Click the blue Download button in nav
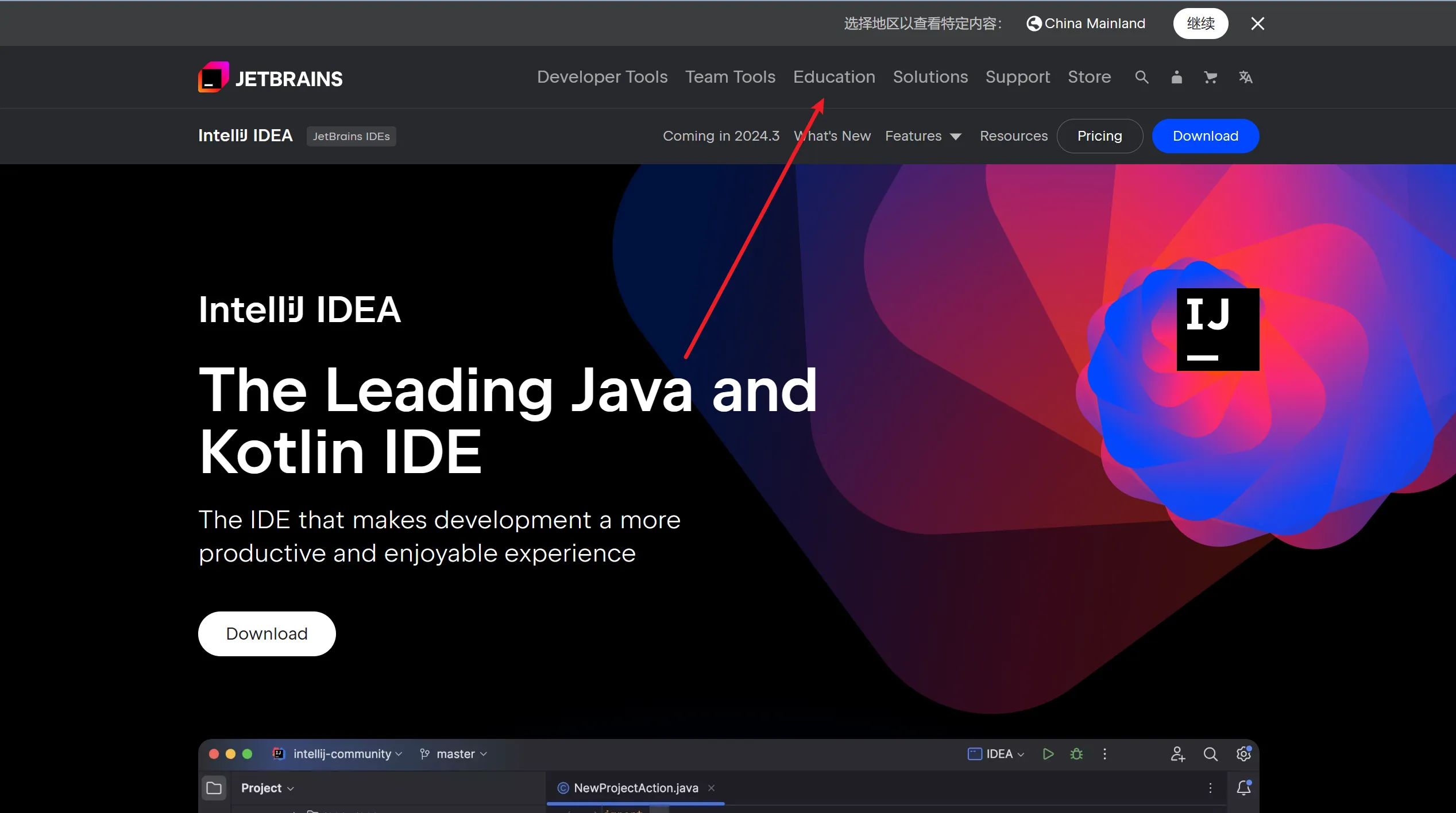The height and width of the screenshot is (813, 1456). click(1205, 136)
